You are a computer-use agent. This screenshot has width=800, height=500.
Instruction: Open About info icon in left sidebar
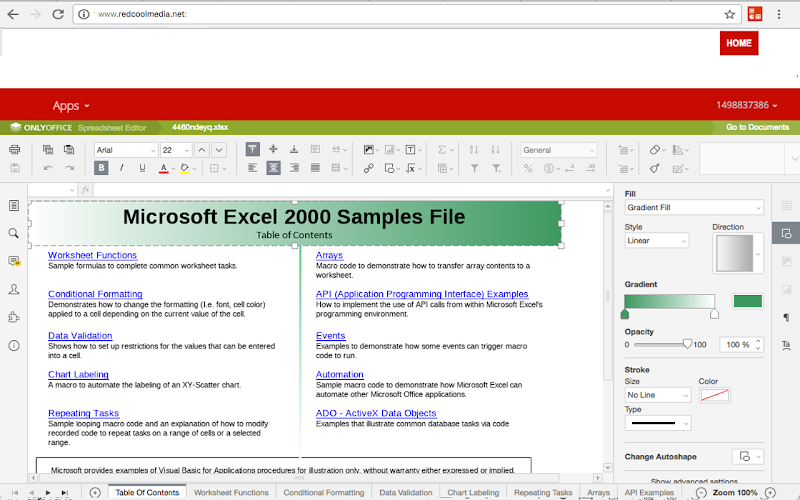[x=14, y=345]
